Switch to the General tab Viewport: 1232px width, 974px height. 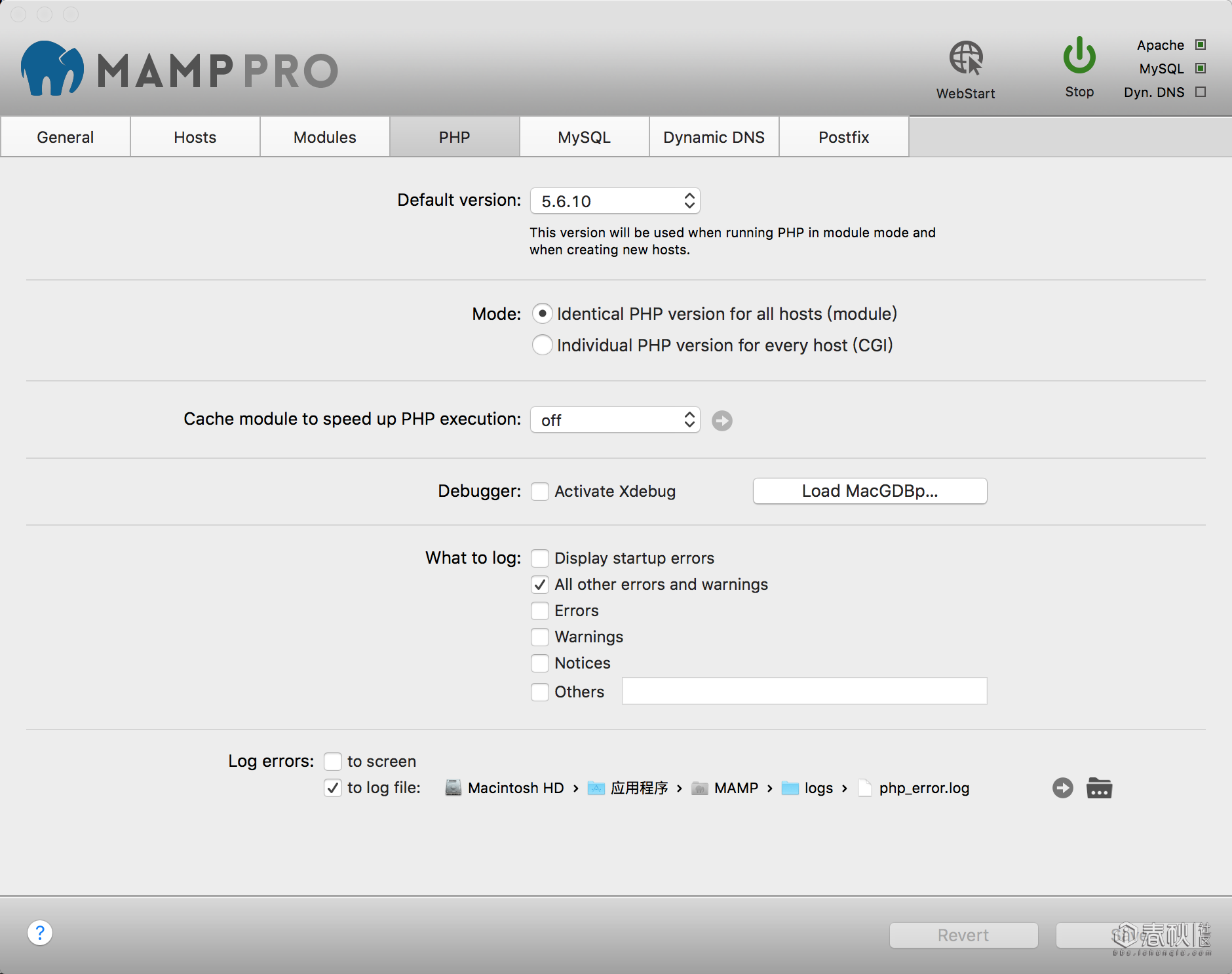(x=66, y=137)
